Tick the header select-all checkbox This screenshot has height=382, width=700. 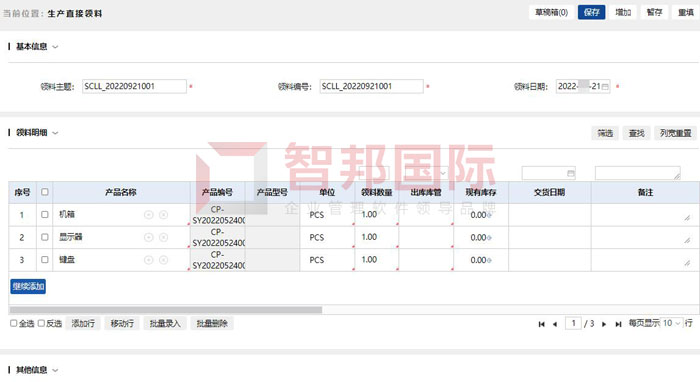click(x=45, y=192)
